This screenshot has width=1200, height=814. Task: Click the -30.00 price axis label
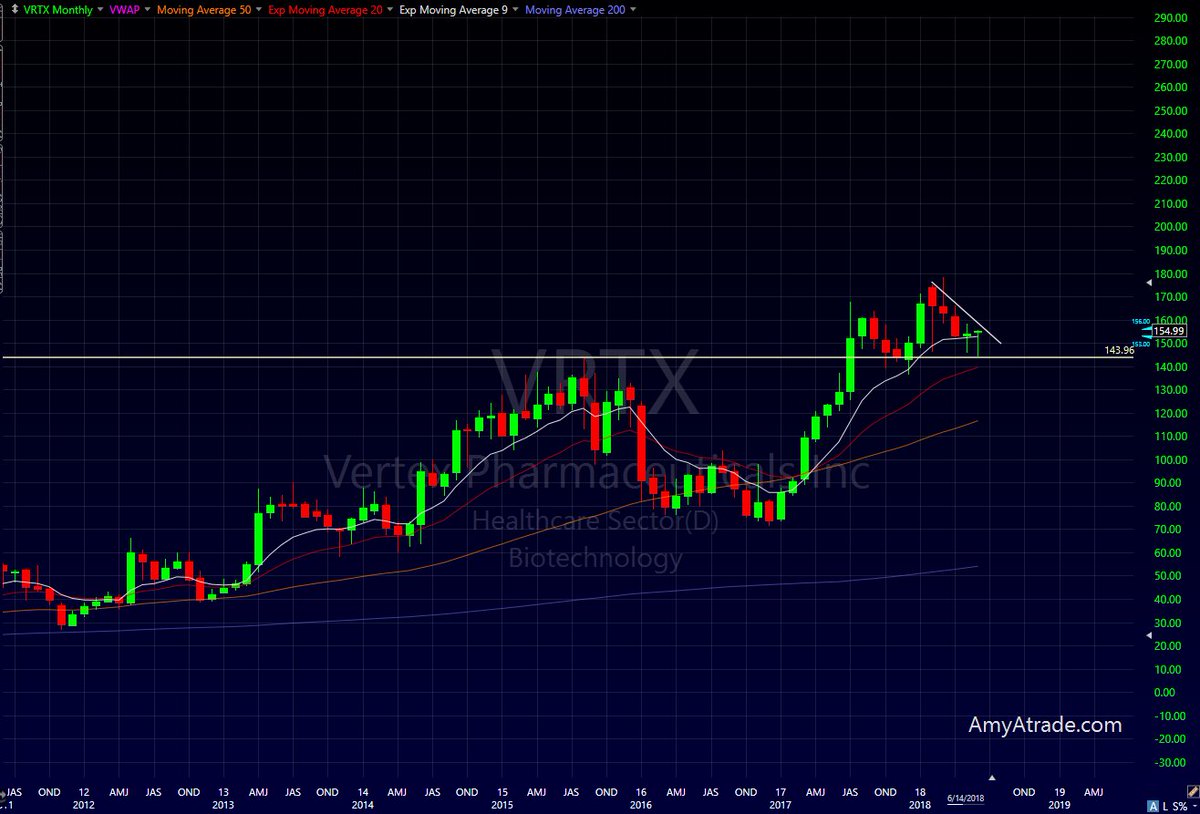tap(1169, 762)
